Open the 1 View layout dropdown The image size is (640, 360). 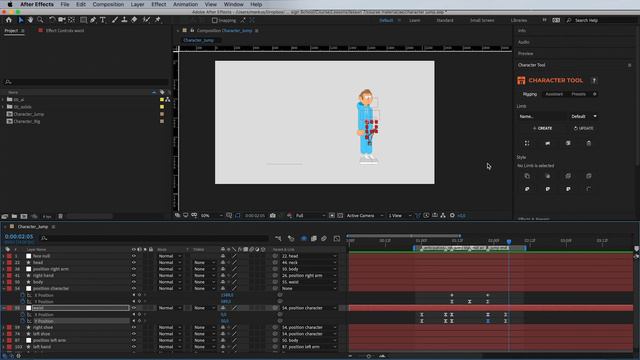coord(400,216)
